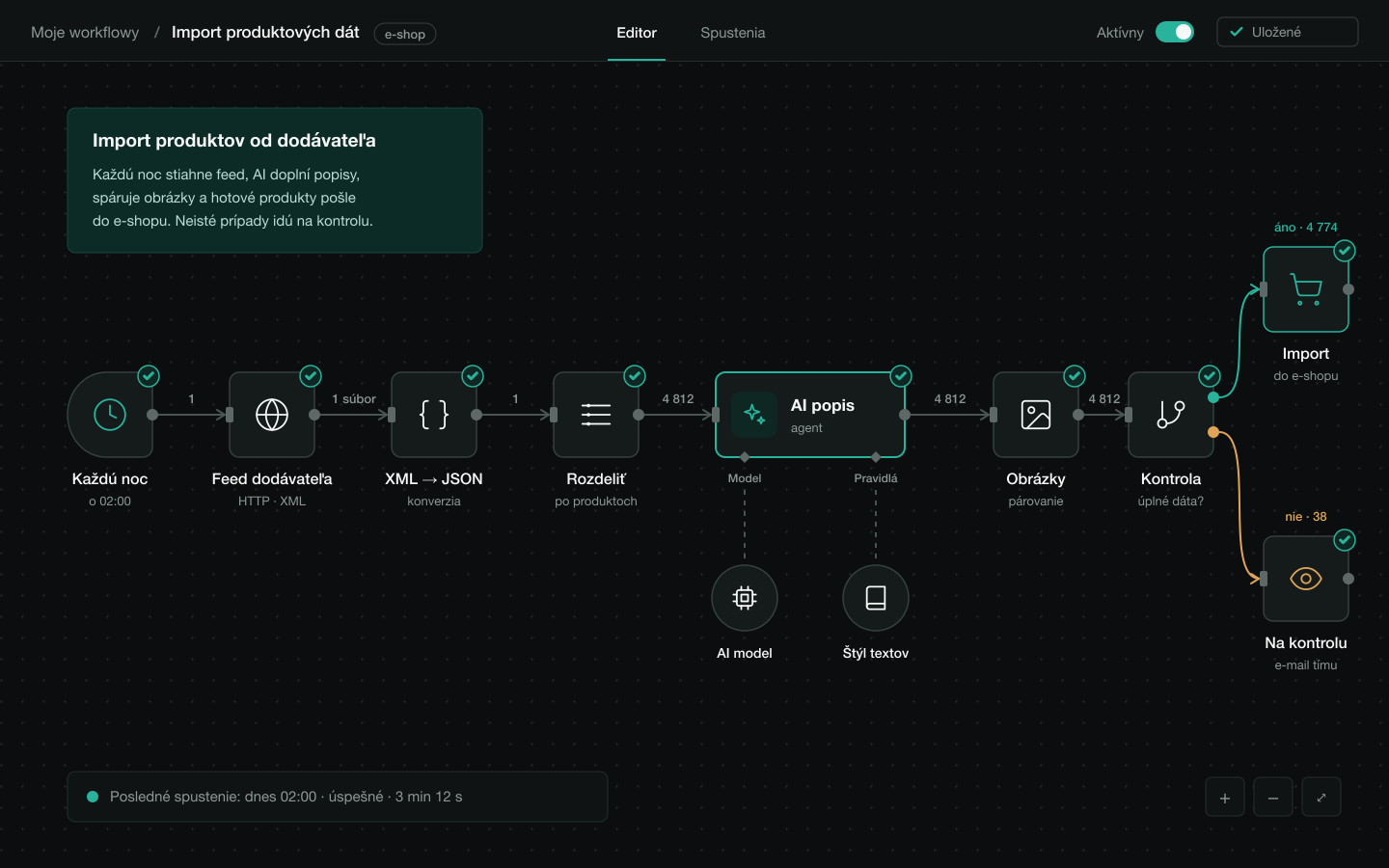Click checkmark badge on Rozdeliť node
This screenshot has width=1389, height=868.
pyautogui.click(x=635, y=376)
